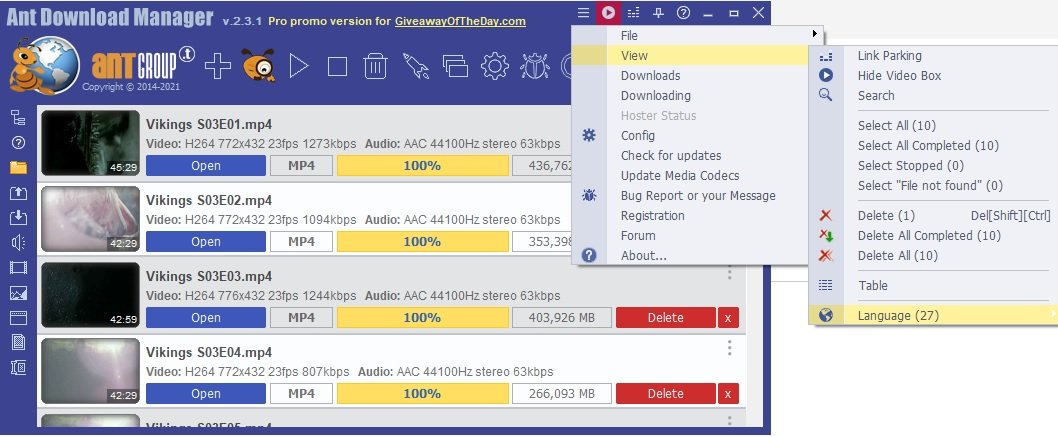Viewport: 1058px width, 437px height.
Task: Click the download arrow folder sidebar icon
Action: coord(18,217)
